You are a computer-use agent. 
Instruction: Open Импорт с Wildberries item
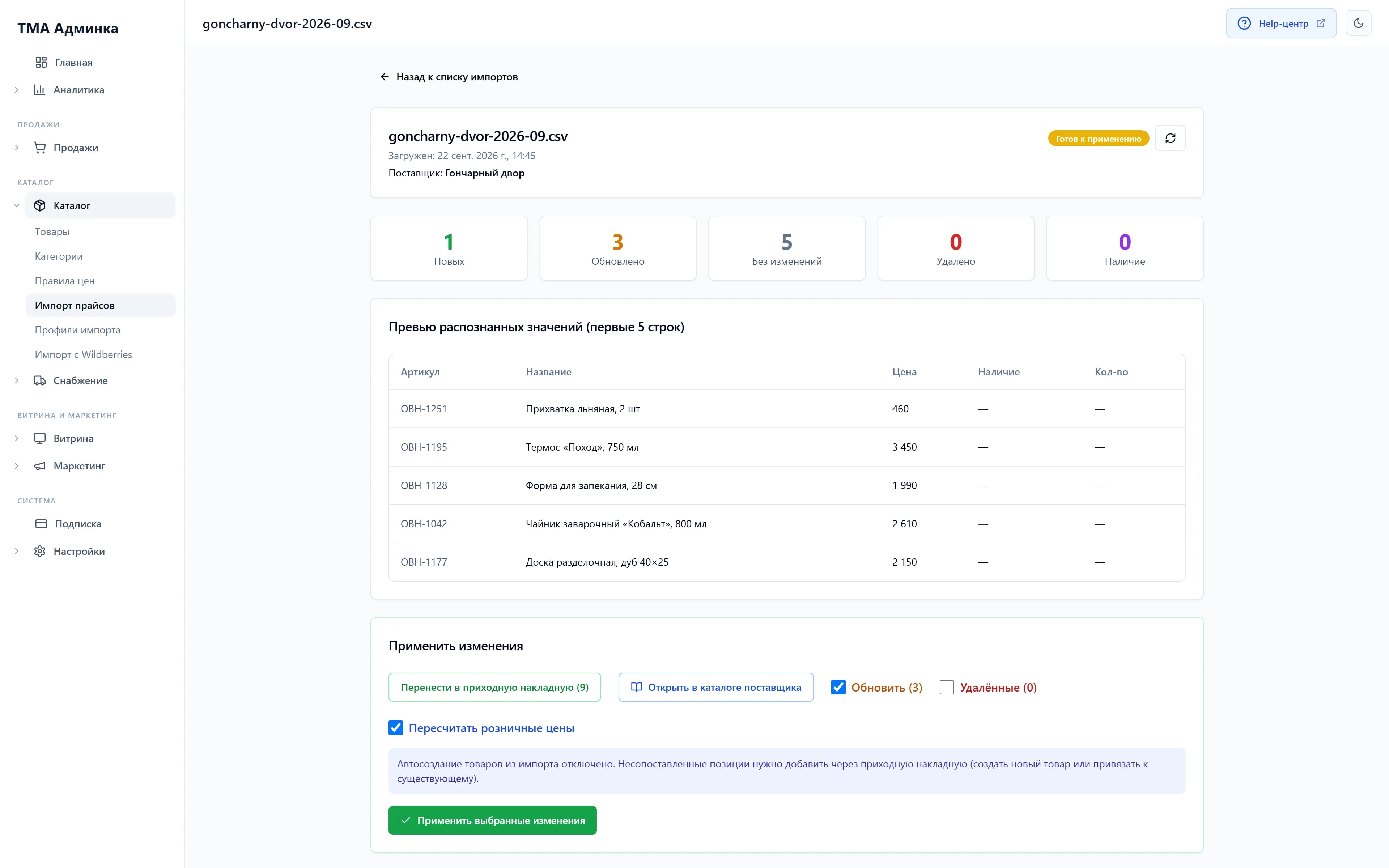pos(101,355)
